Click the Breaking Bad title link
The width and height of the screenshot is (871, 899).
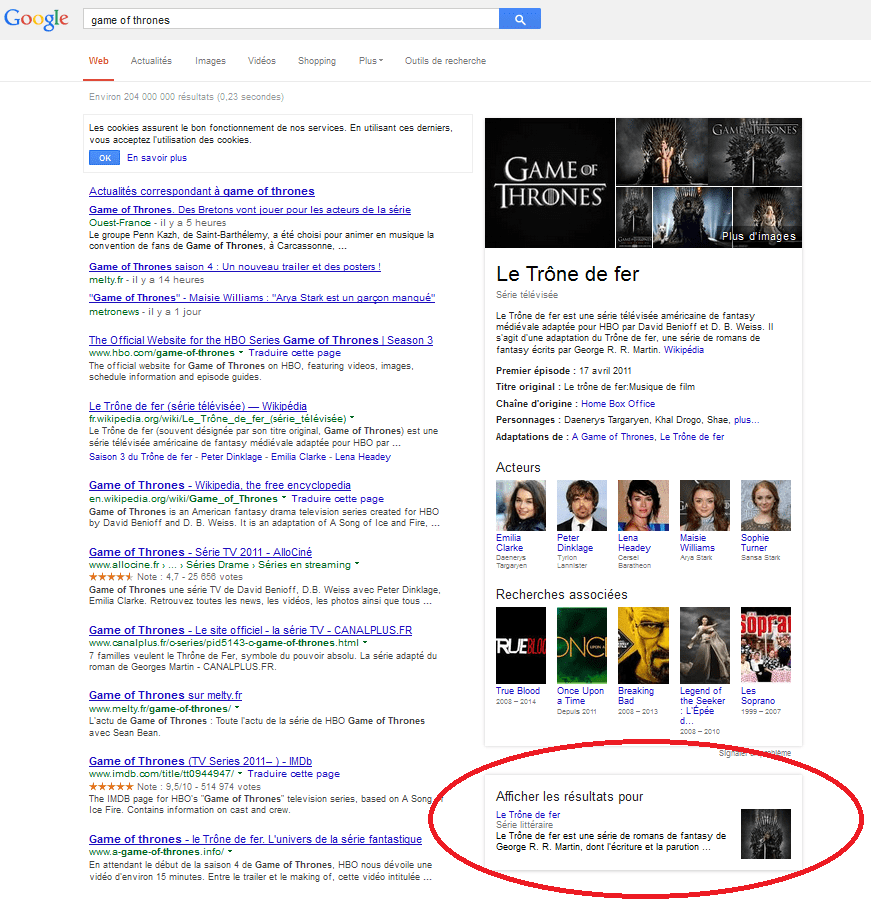[636, 696]
